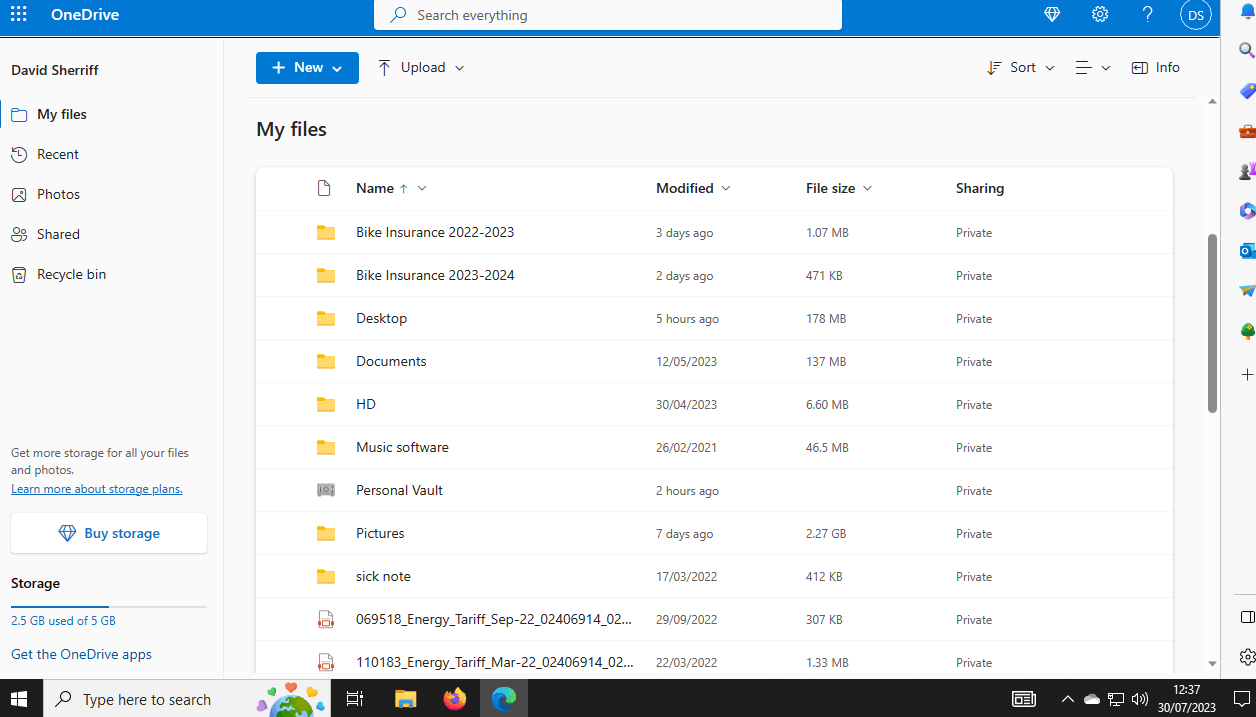Open the New dropdown button
Image resolution: width=1256 pixels, height=717 pixels.
click(x=307, y=68)
